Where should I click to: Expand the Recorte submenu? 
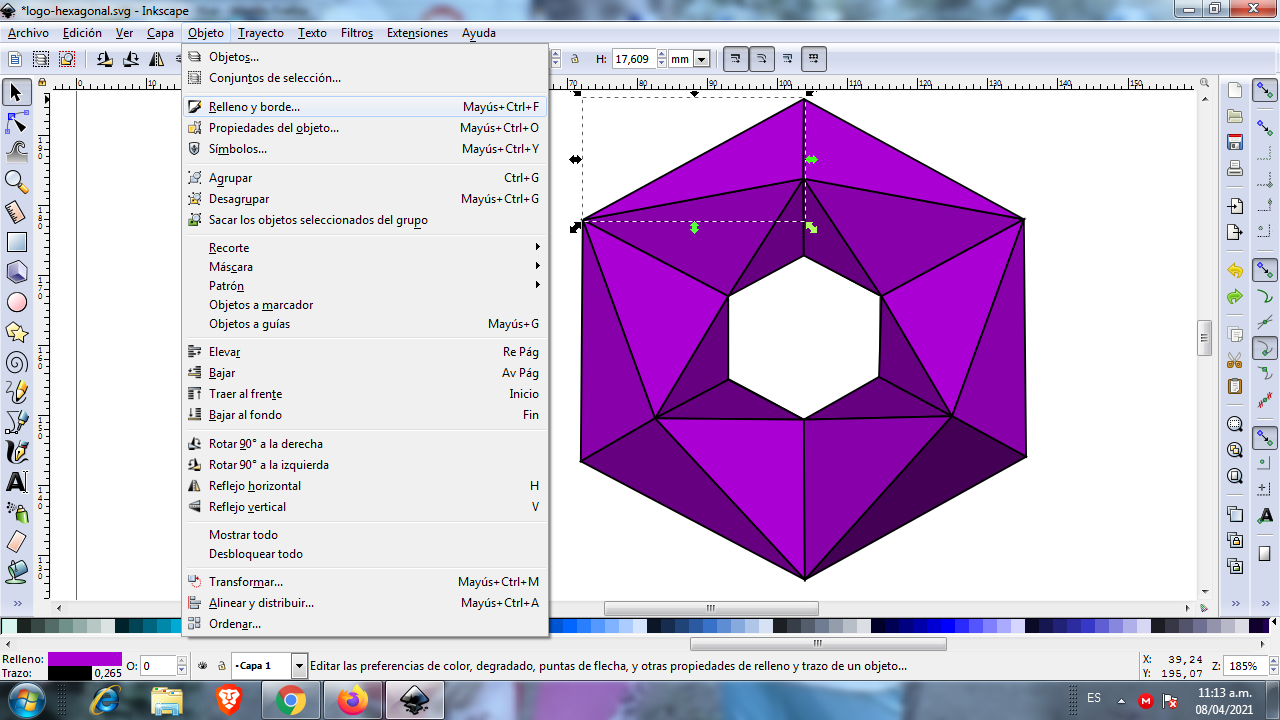pyautogui.click(x=364, y=248)
